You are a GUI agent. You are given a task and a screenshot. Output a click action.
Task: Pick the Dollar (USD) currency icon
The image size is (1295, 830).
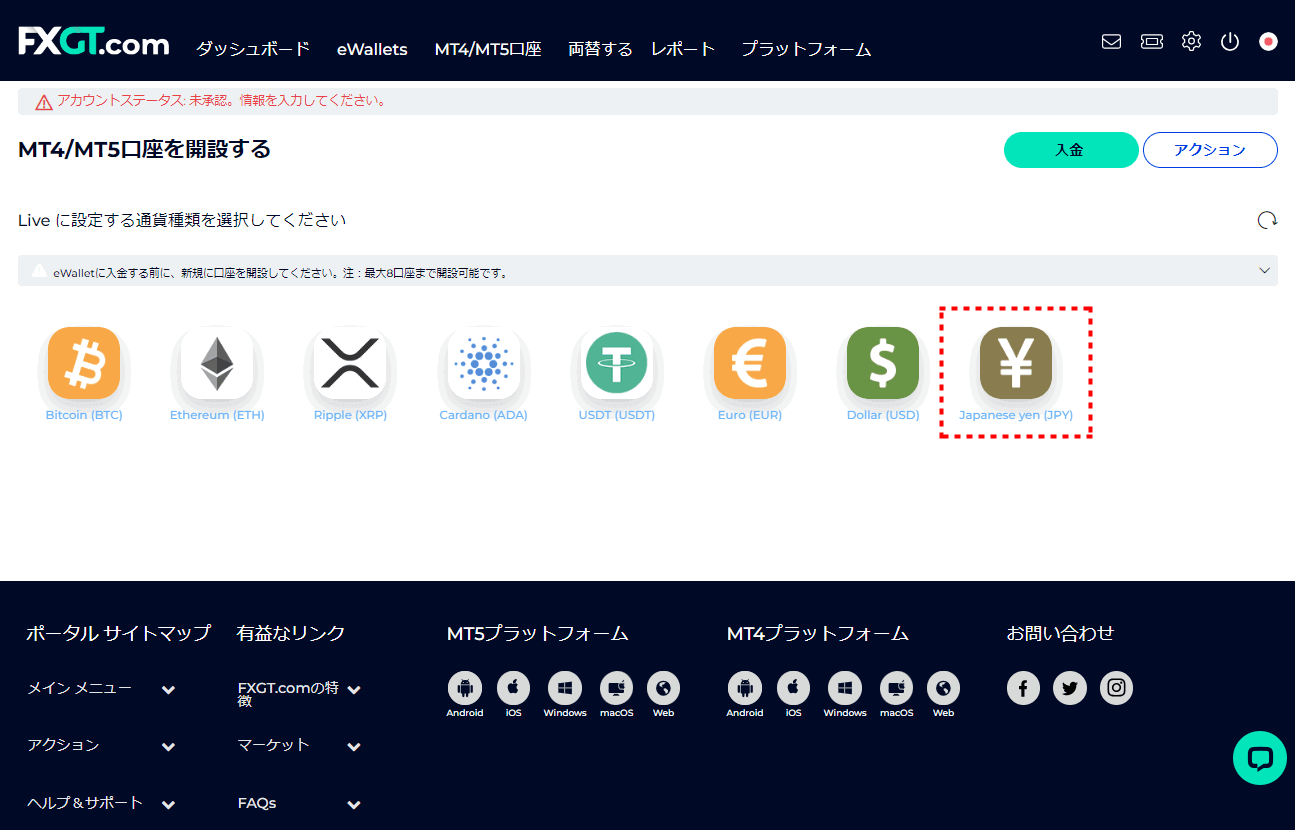[883, 363]
